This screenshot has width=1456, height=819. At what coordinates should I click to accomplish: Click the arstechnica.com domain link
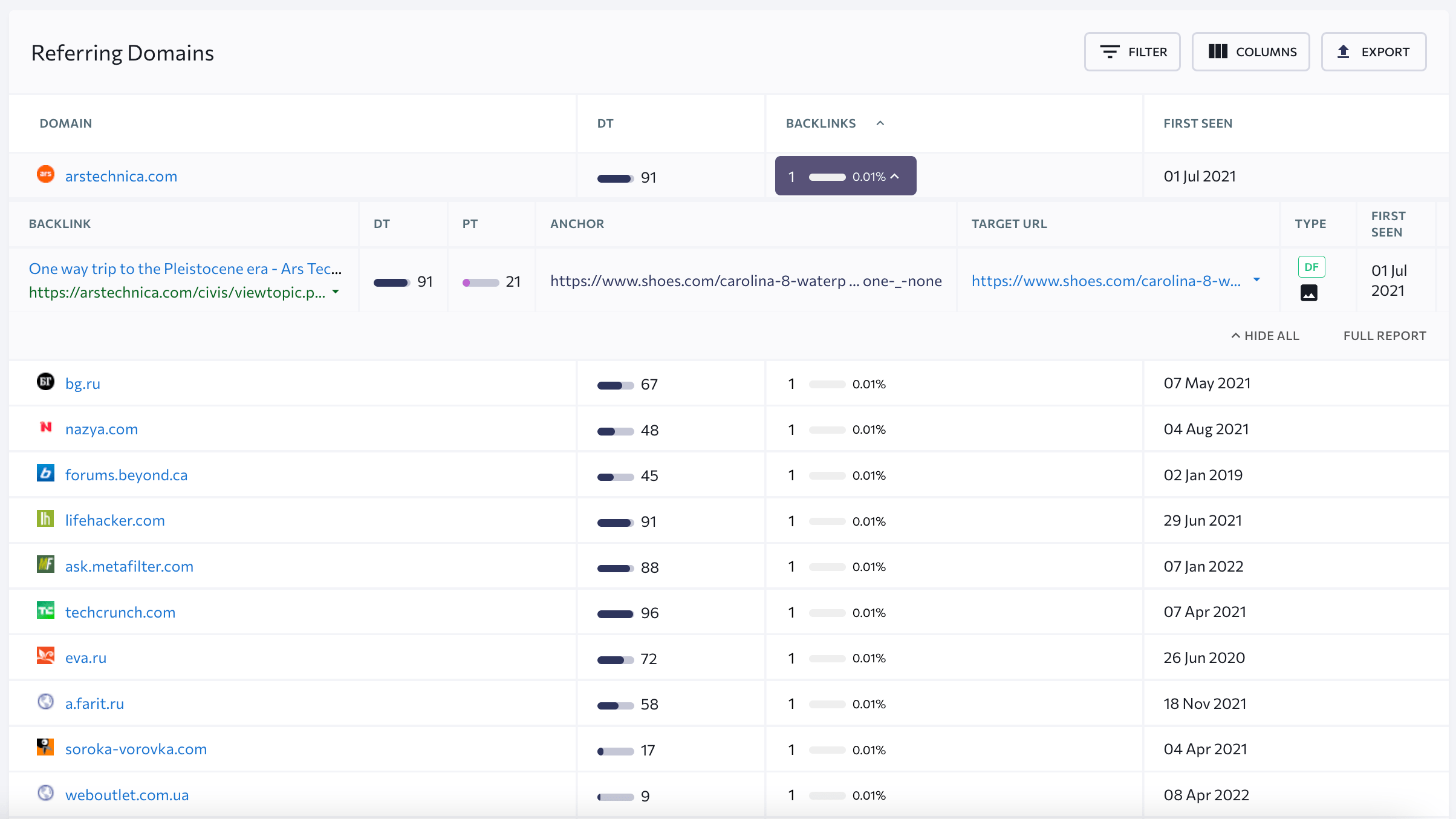click(120, 176)
